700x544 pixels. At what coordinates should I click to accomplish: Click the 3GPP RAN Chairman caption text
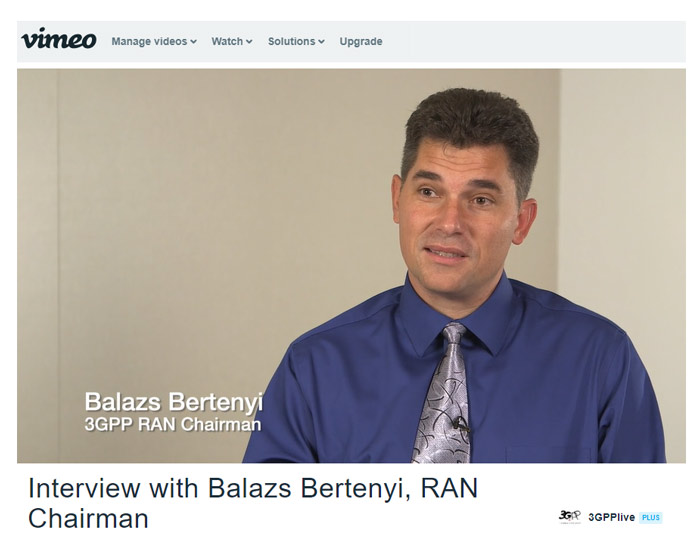[173, 424]
